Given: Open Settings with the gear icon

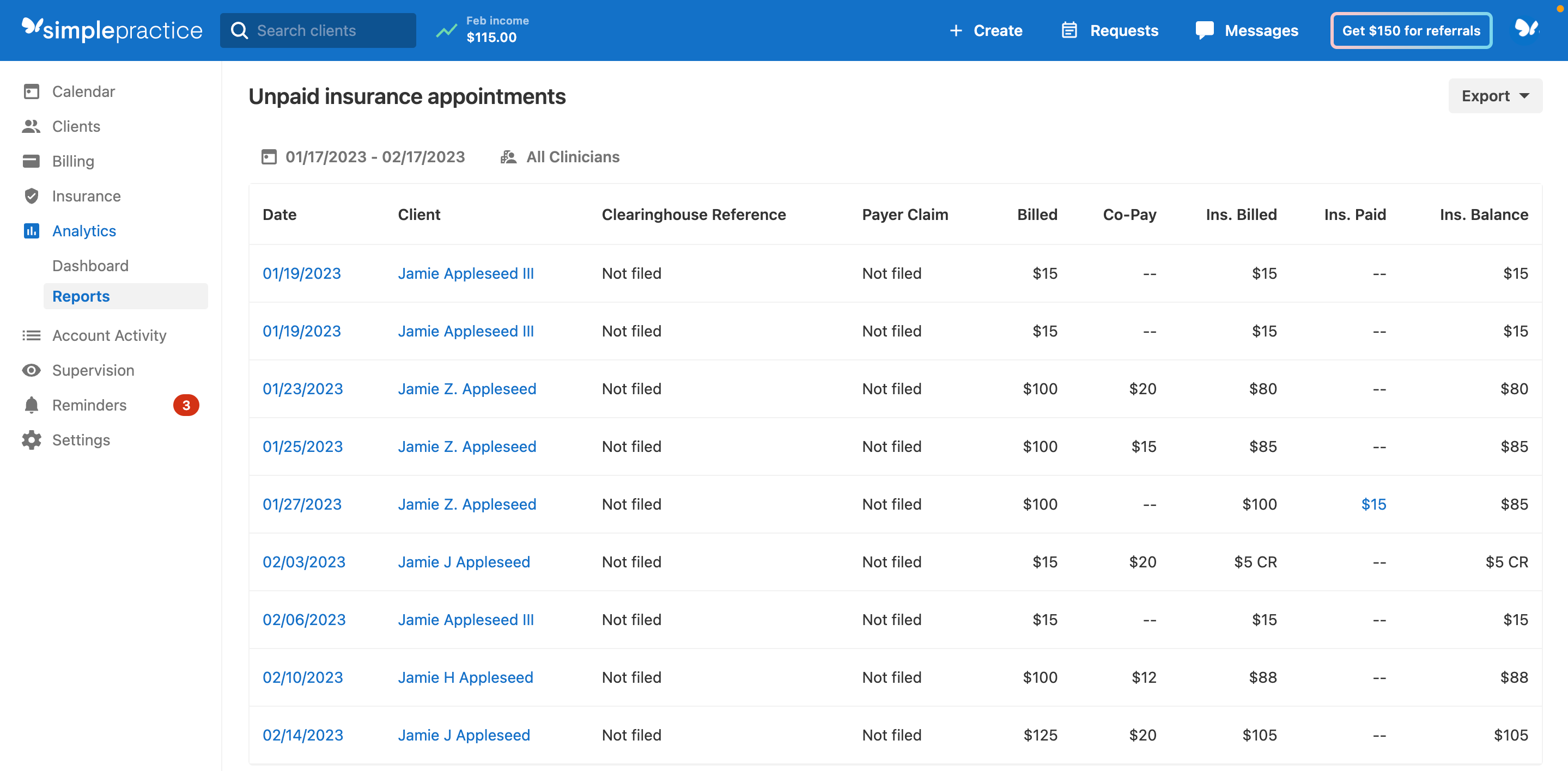Looking at the screenshot, I should (x=32, y=439).
